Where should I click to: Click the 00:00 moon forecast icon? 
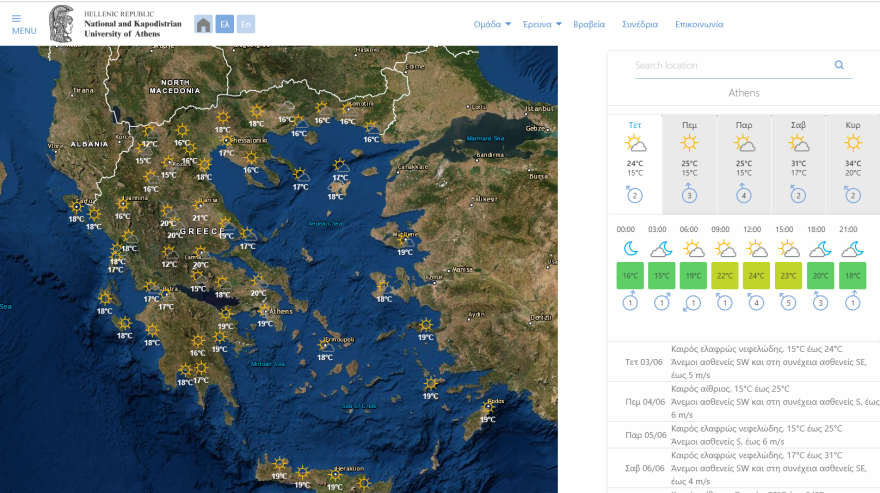point(630,249)
